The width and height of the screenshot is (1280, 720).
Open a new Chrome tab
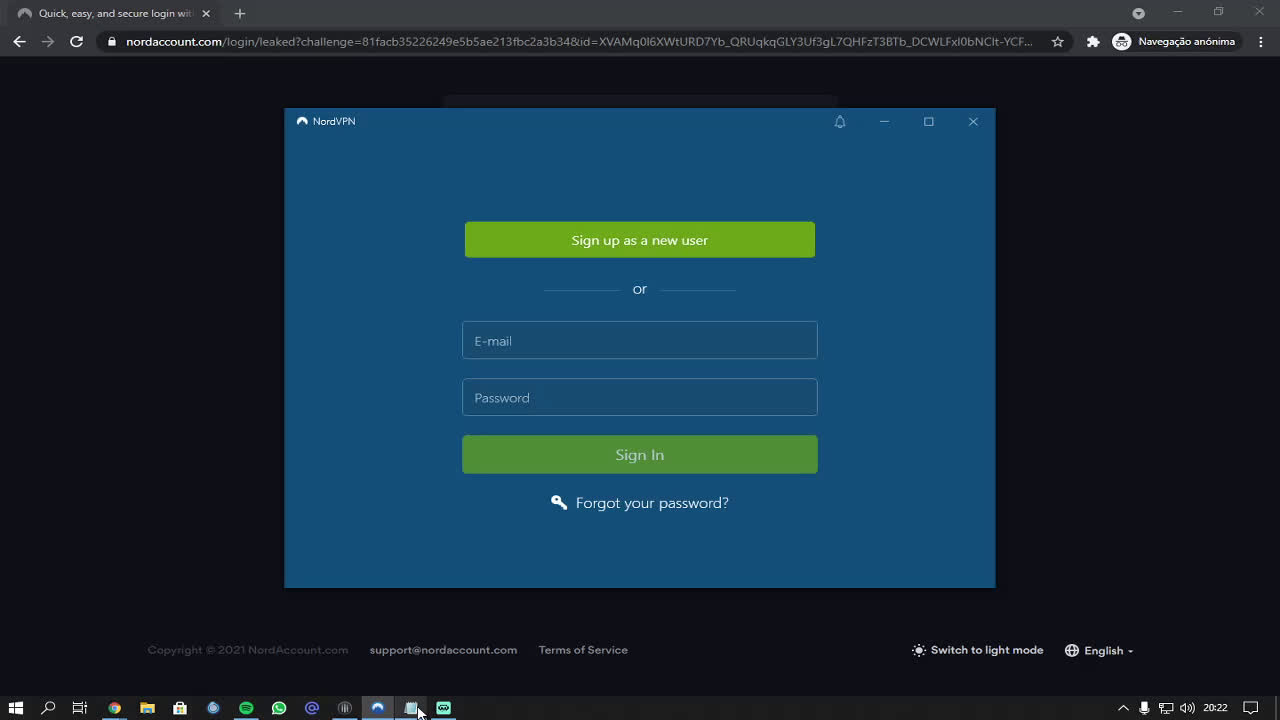point(239,14)
